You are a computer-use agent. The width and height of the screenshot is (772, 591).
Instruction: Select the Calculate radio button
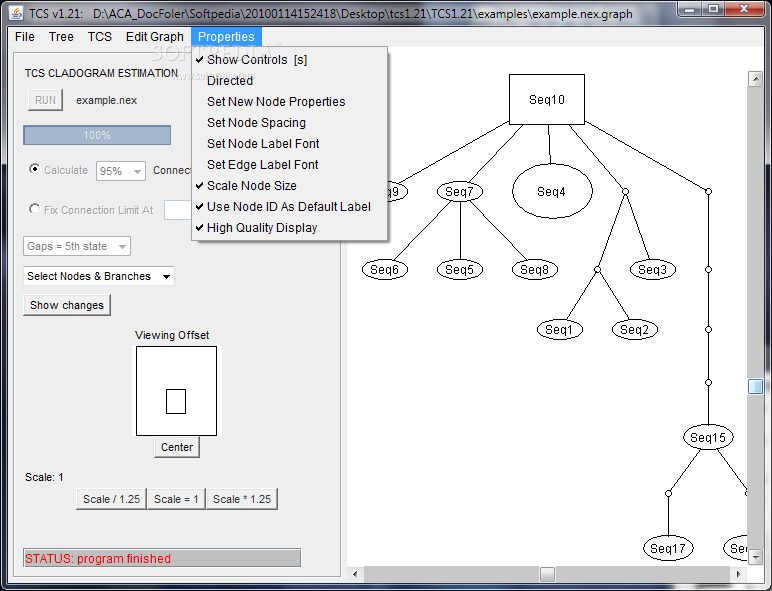[x=34, y=169]
